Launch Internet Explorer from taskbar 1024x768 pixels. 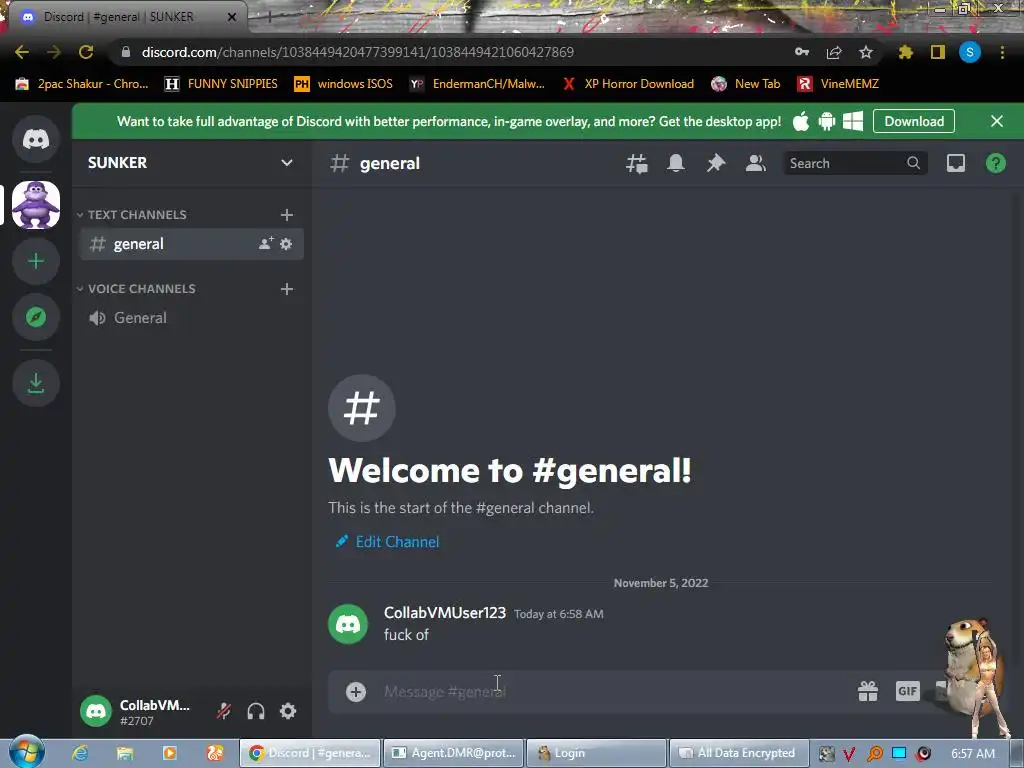80,753
